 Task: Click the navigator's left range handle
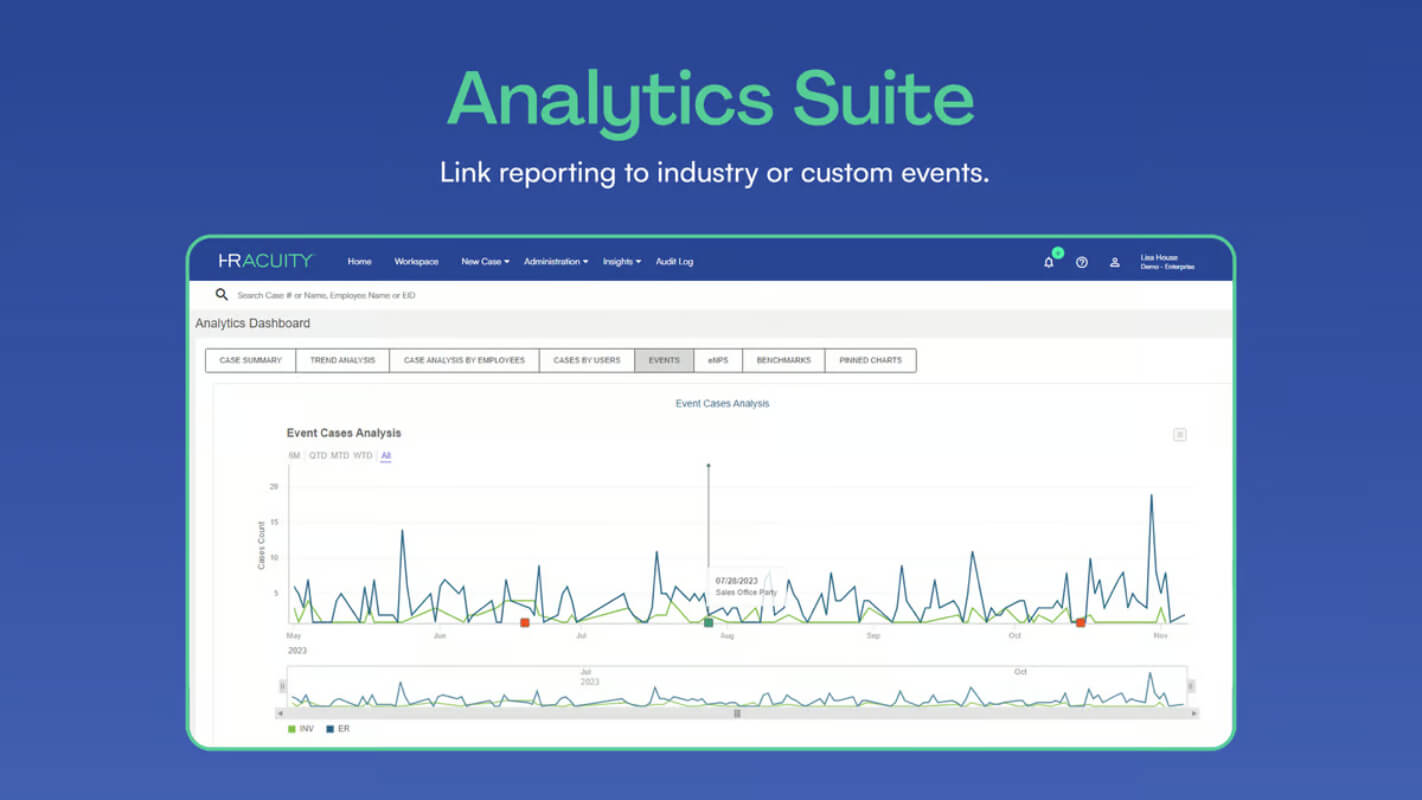coord(282,686)
